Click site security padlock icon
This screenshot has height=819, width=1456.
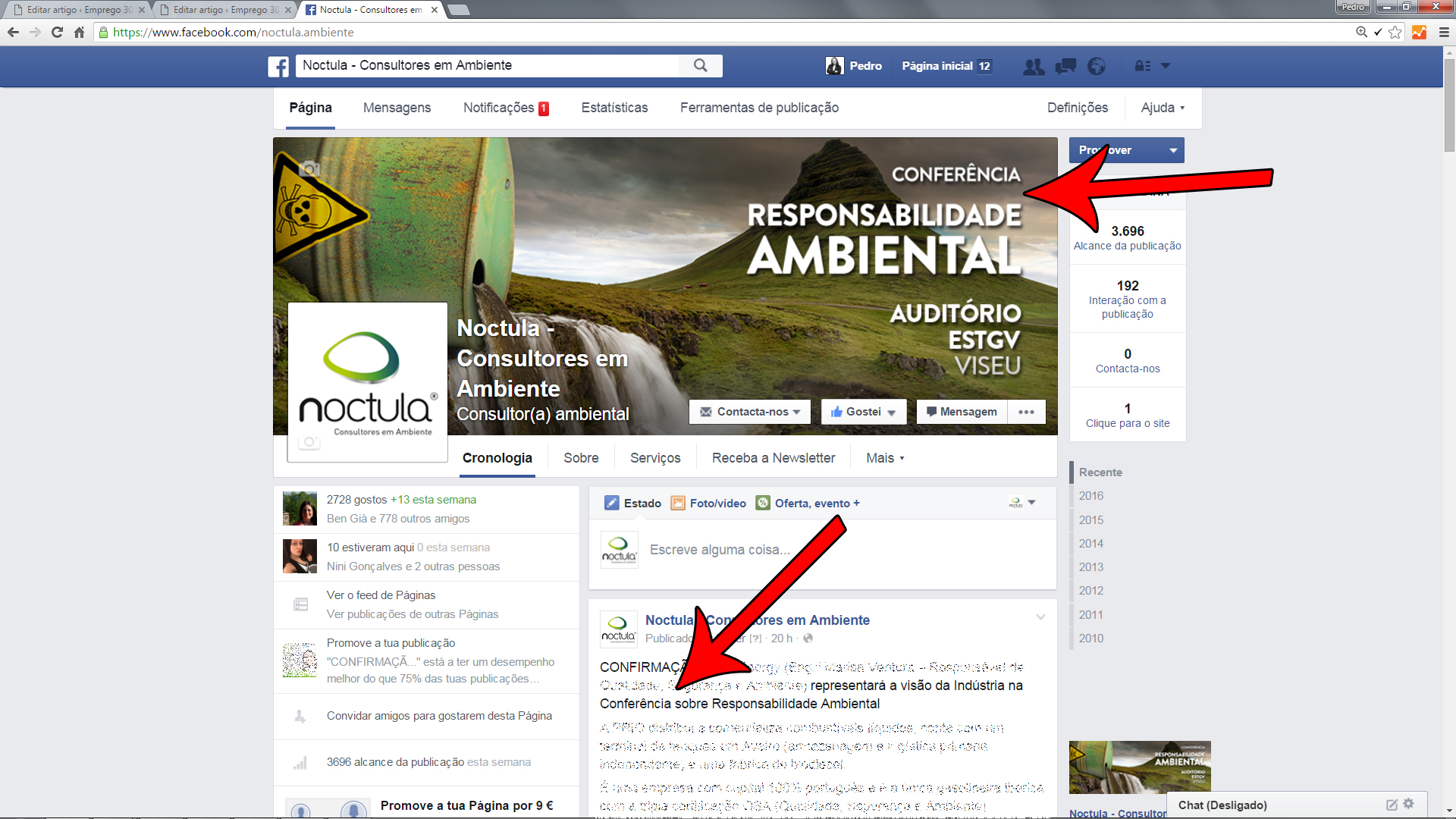point(104,32)
